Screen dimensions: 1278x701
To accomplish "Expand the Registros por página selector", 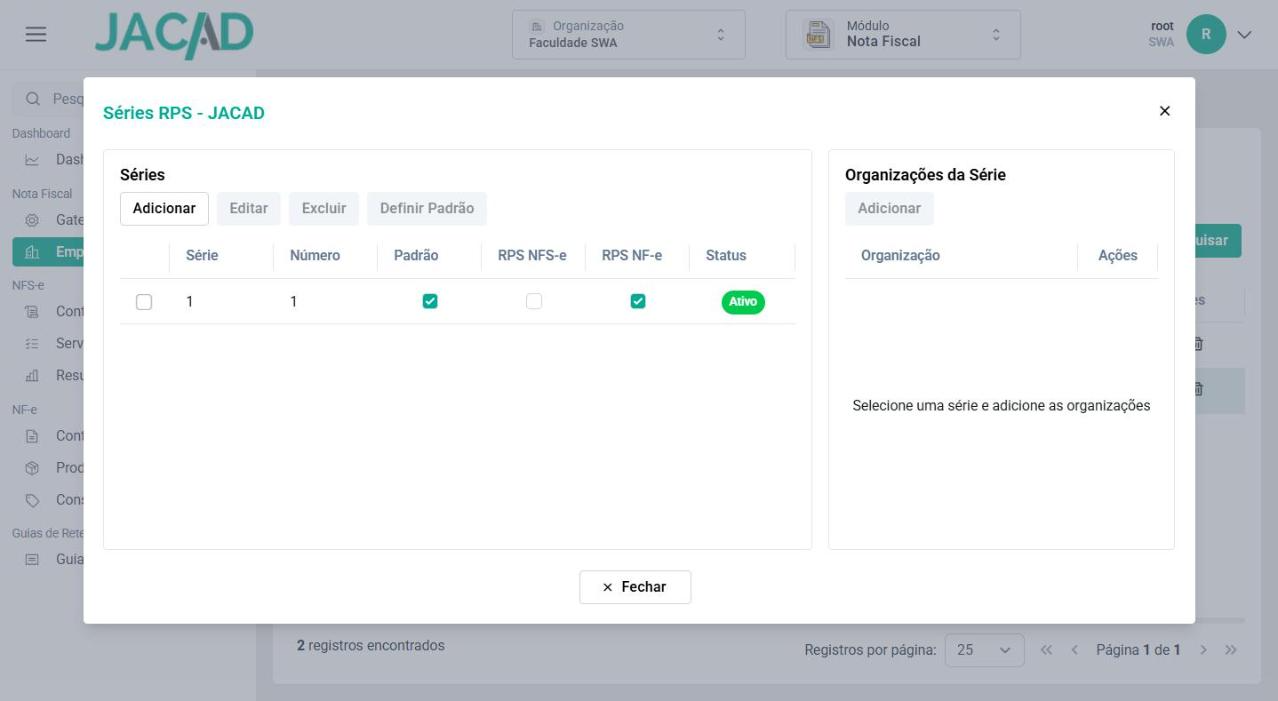I will (984, 650).
